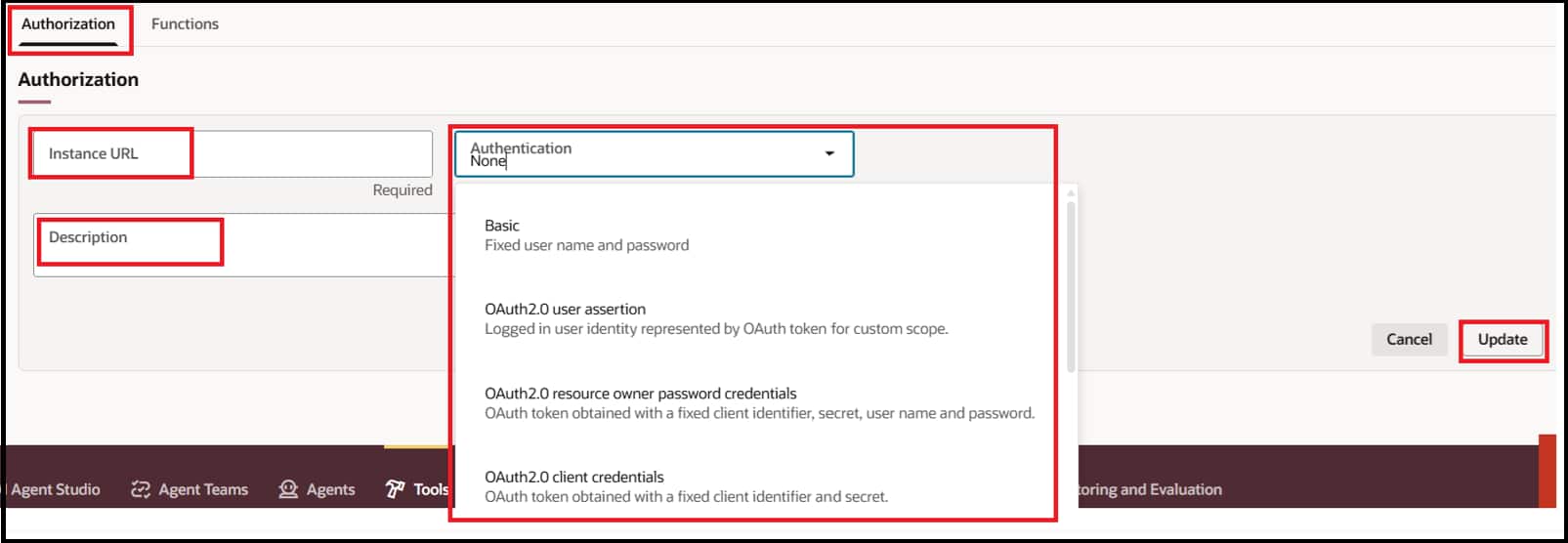Click the Authentication combo box field
The height and width of the screenshot is (543, 1568).
[x=635, y=154]
